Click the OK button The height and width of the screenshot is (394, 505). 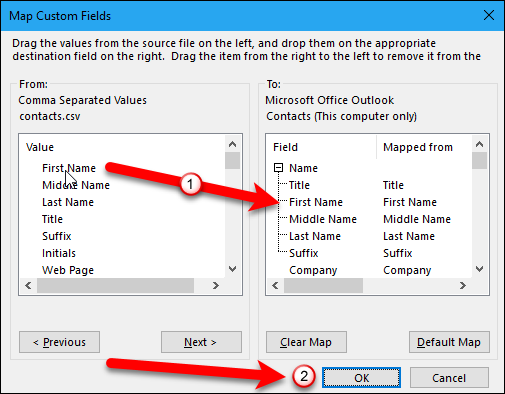click(361, 378)
